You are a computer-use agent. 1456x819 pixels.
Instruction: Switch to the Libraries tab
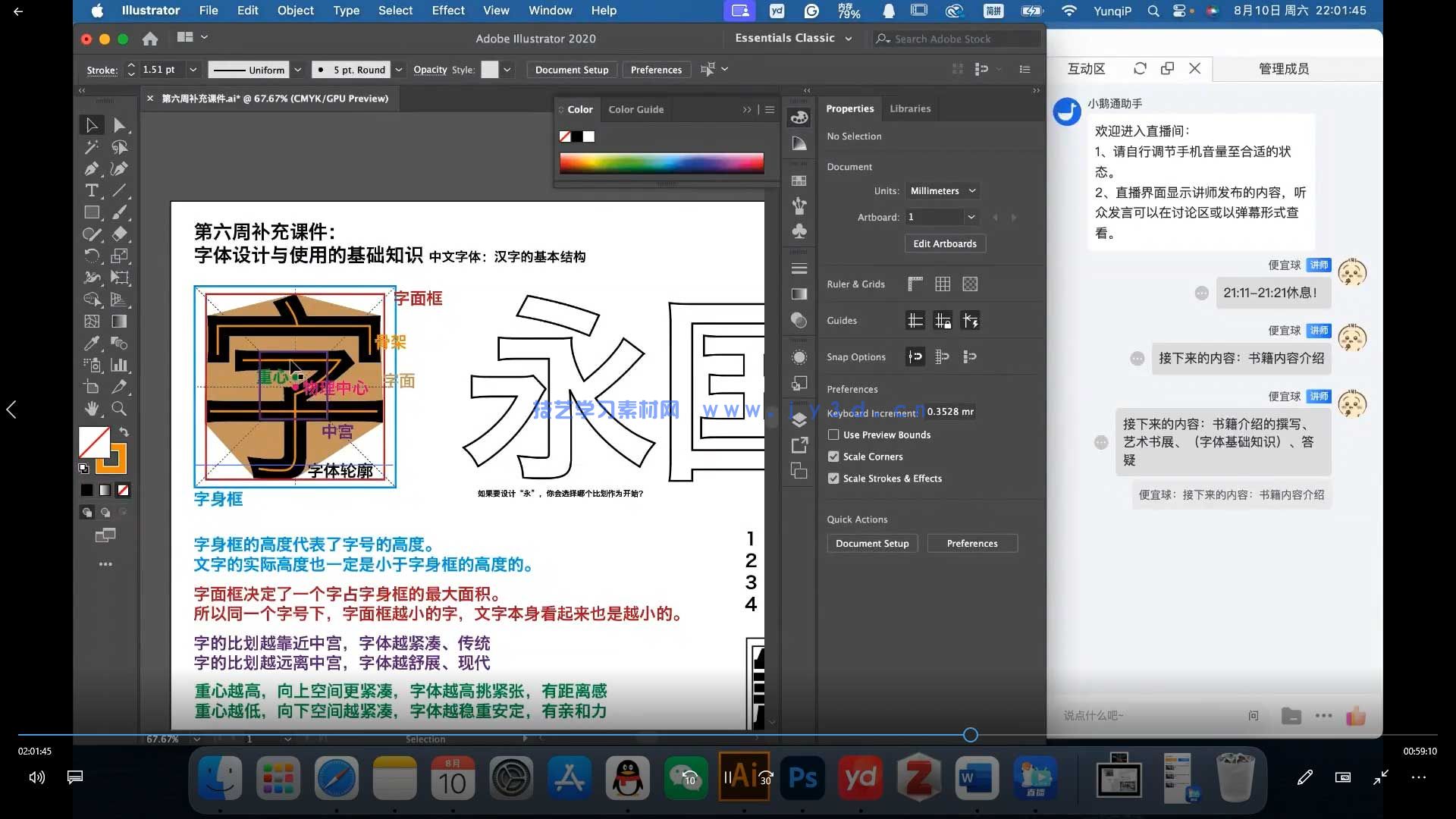click(910, 108)
